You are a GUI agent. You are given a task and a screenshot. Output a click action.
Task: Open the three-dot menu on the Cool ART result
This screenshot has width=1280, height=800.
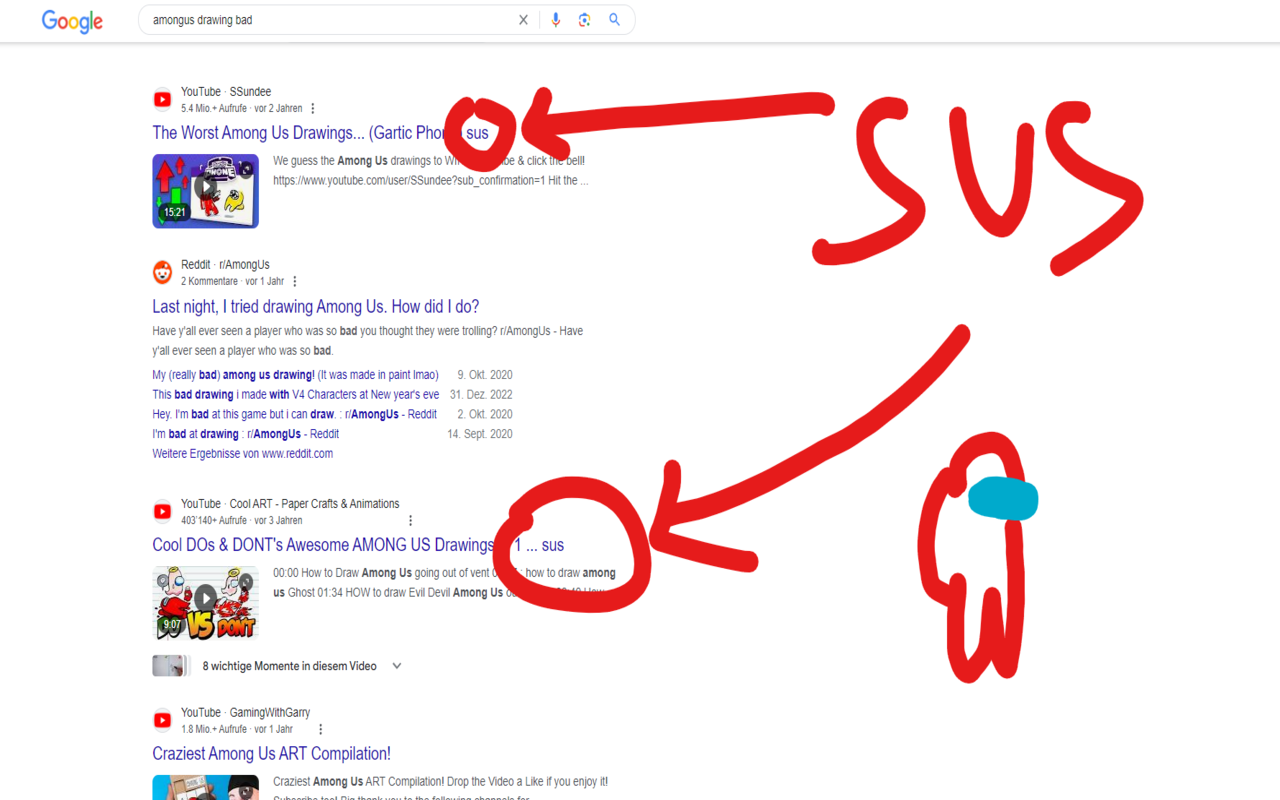tap(410, 520)
